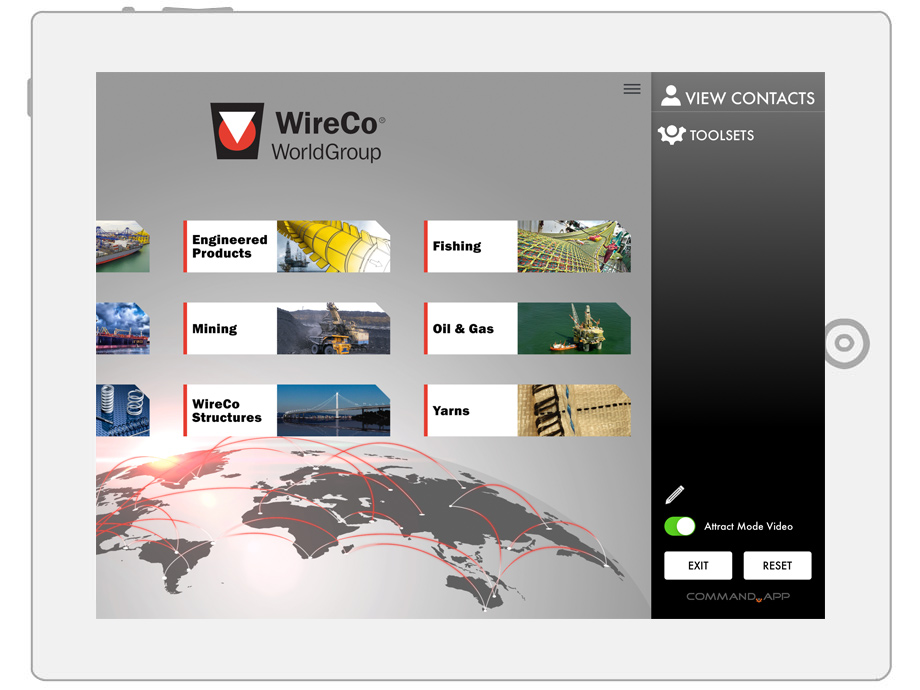Click the woven yarn fabric image
The width and height of the screenshot is (920, 690).
tap(574, 411)
